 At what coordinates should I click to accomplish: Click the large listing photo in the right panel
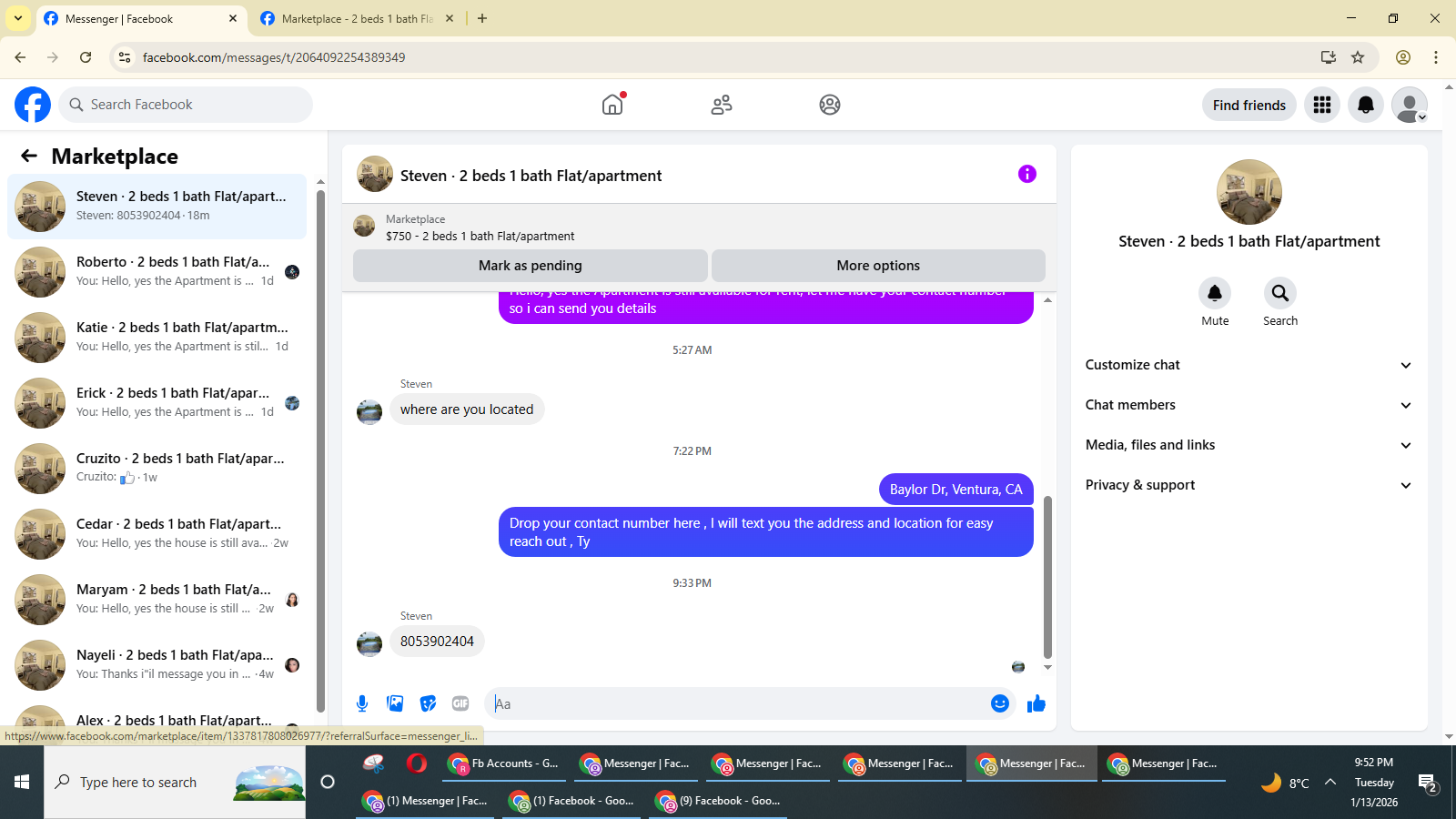[x=1249, y=192]
